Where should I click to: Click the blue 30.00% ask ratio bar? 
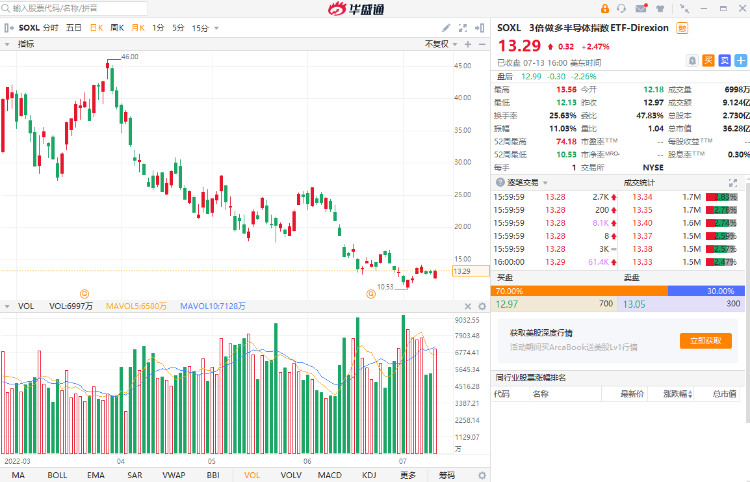706,291
